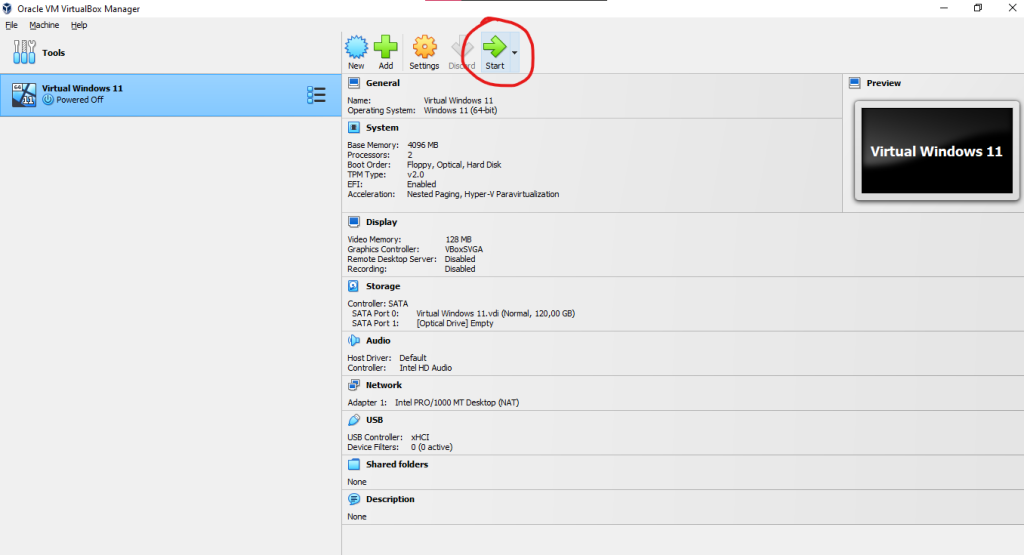Click the Discard toolbar icon

[462, 47]
